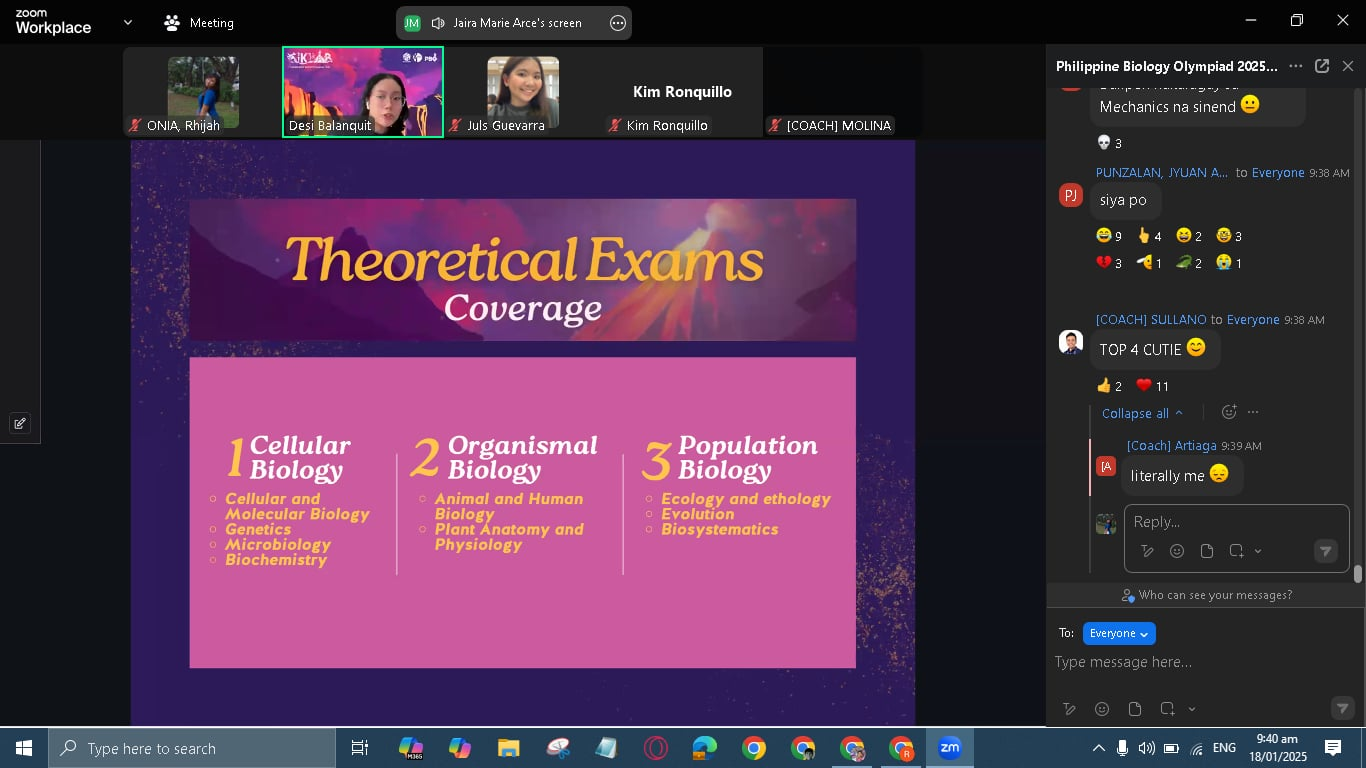Viewport: 1366px width, 768px height.
Task: Click screenshot capture icon in reply box
Action: coord(1237,551)
